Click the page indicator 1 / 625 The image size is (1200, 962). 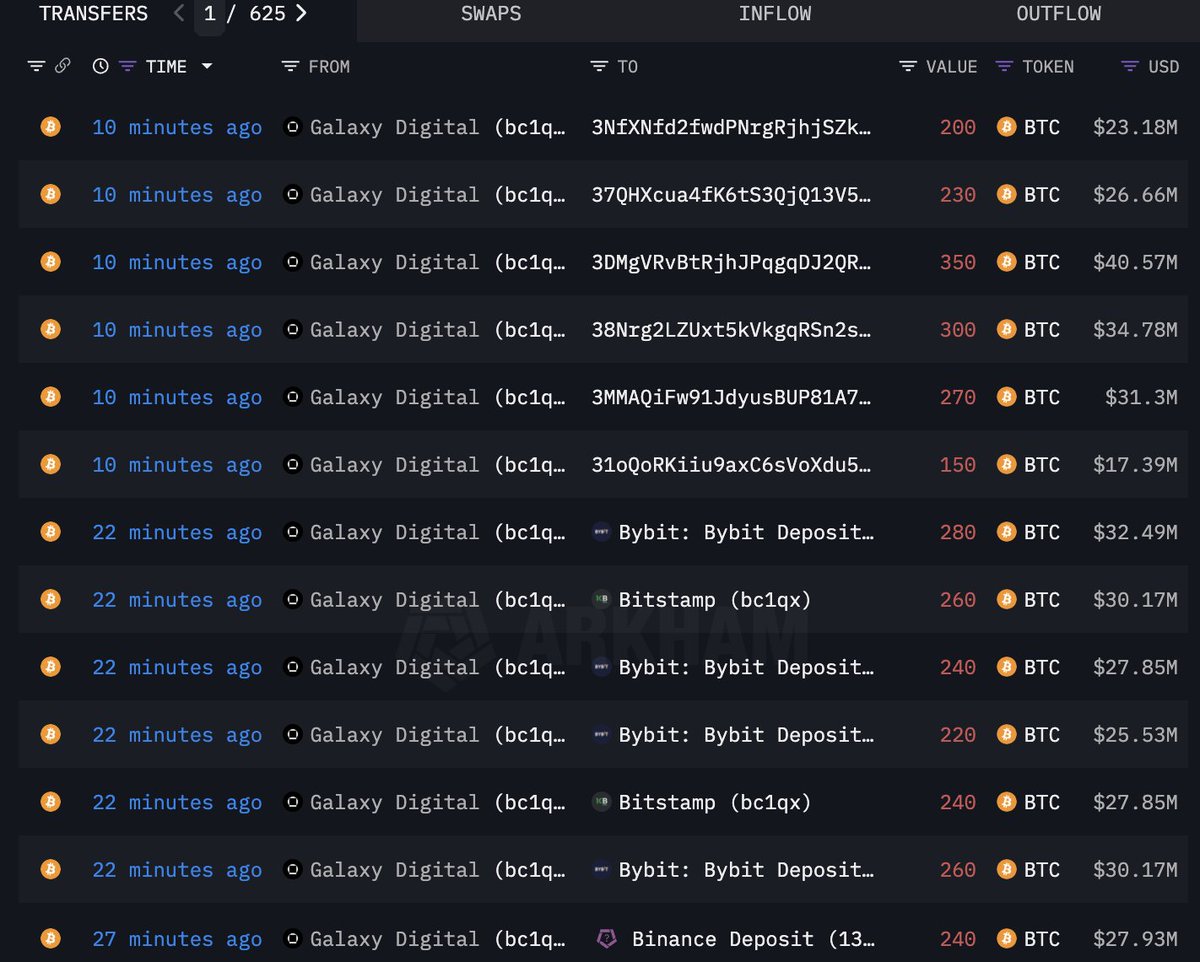[x=244, y=14]
